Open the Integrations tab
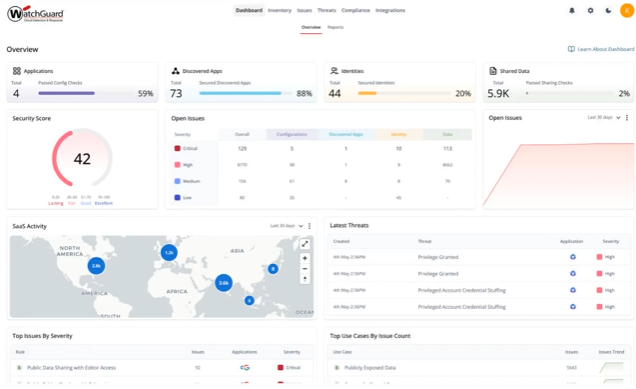Viewport: 636px width, 389px height. pyautogui.click(x=390, y=10)
